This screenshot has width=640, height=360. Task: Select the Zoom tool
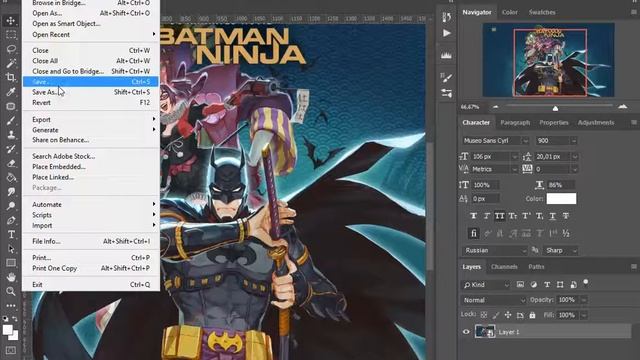(11, 291)
